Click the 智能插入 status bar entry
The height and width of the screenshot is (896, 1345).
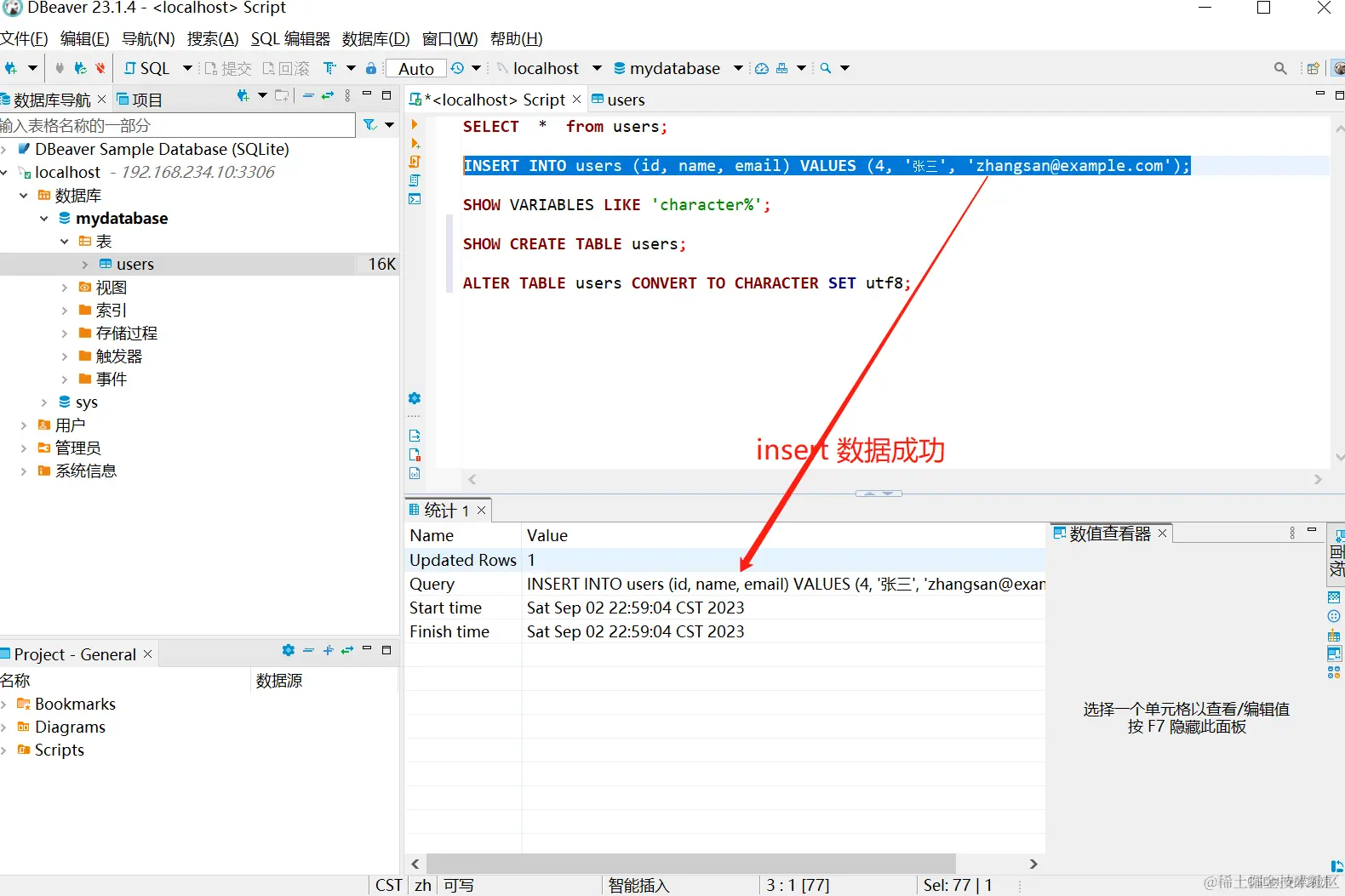pyautogui.click(x=639, y=886)
